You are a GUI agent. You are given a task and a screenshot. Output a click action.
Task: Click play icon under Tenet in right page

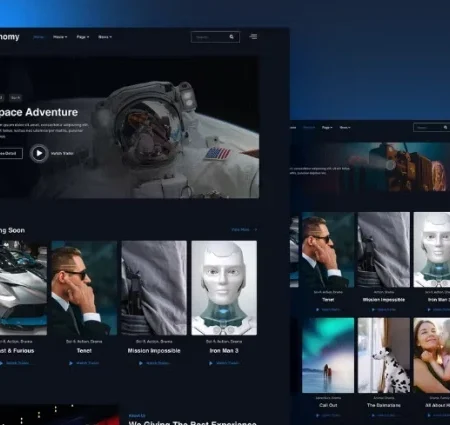(318, 310)
